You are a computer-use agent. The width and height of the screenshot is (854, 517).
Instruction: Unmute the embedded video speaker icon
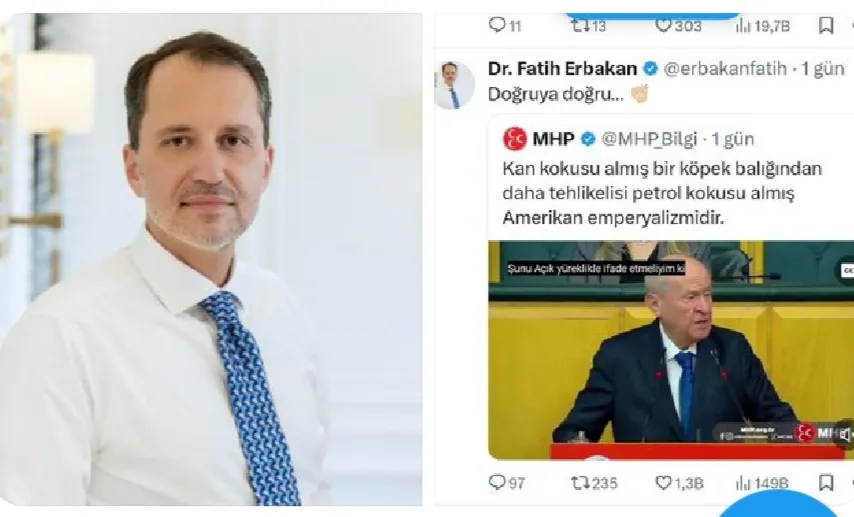click(845, 434)
